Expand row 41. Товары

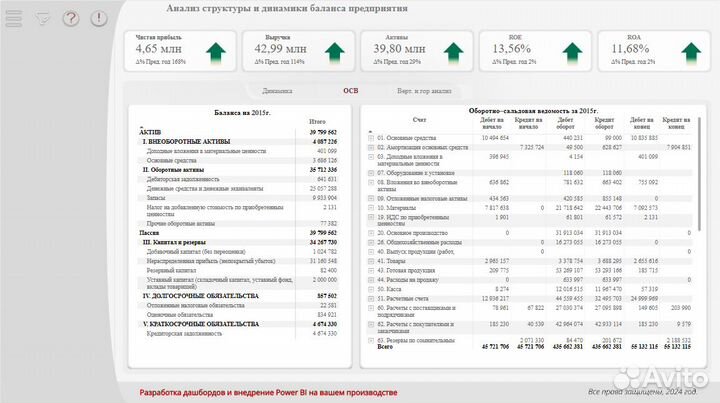370,259
